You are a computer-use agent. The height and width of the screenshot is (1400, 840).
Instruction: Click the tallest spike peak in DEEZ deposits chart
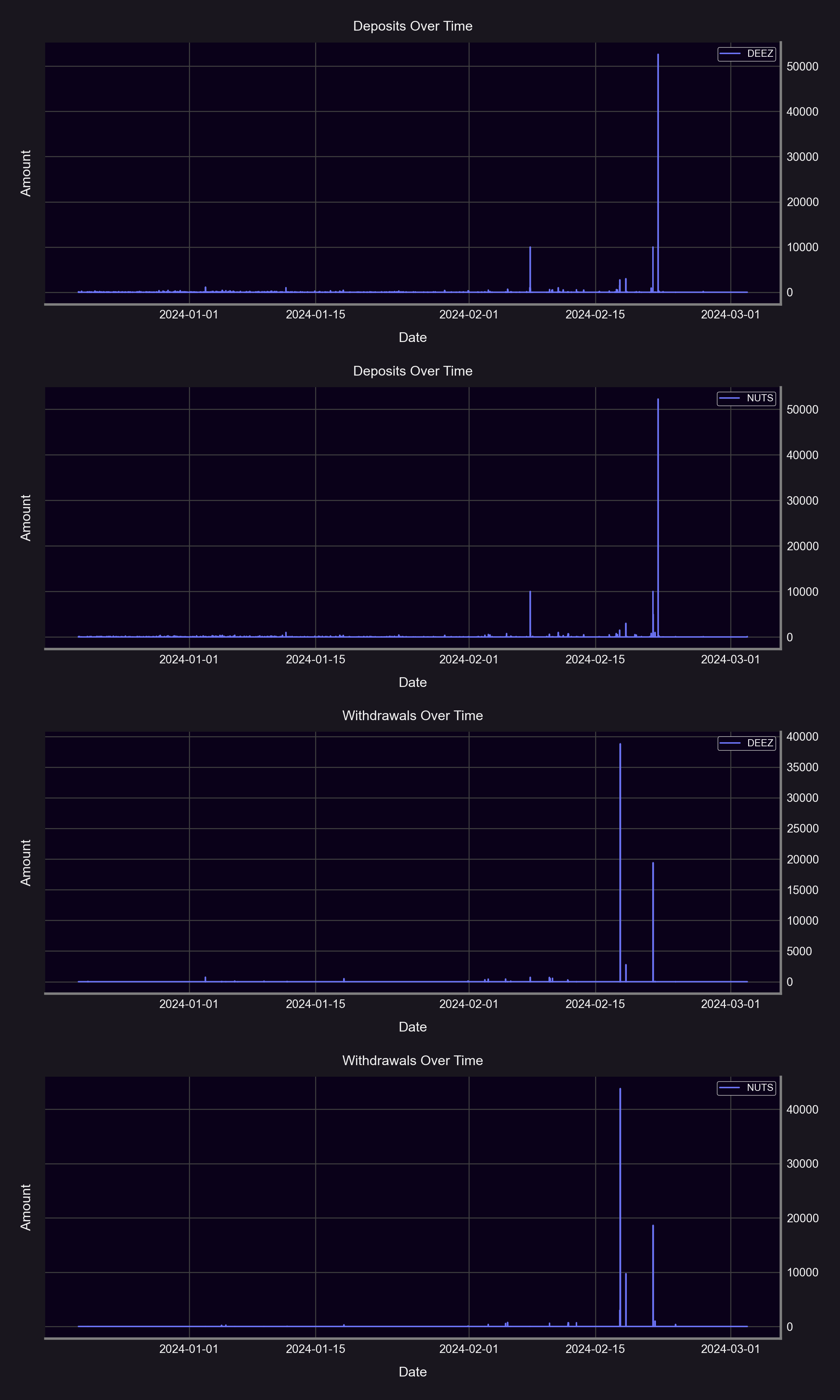pyautogui.click(x=658, y=56)
